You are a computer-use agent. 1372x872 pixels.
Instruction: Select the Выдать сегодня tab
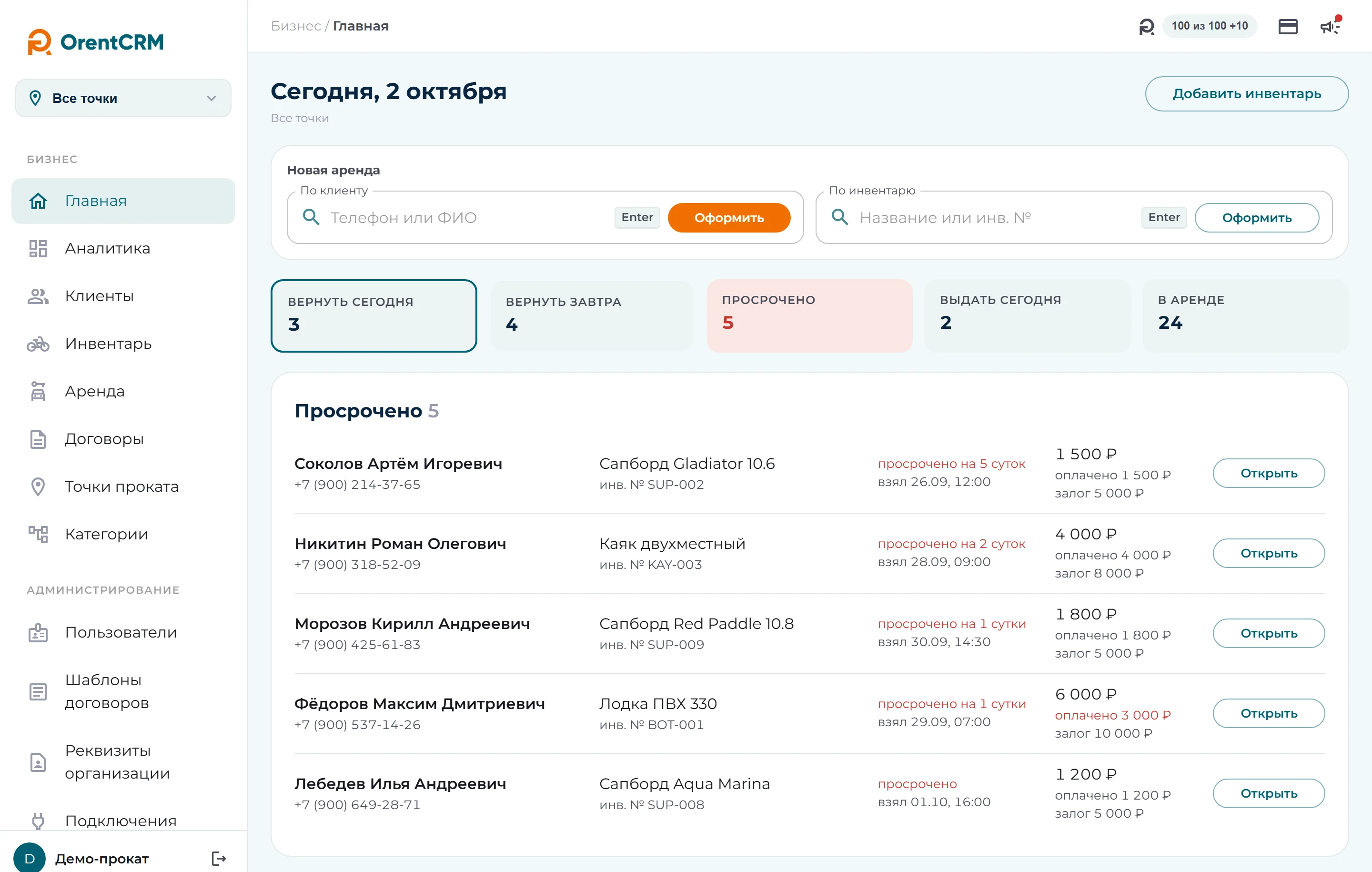tap(1027, 316)
